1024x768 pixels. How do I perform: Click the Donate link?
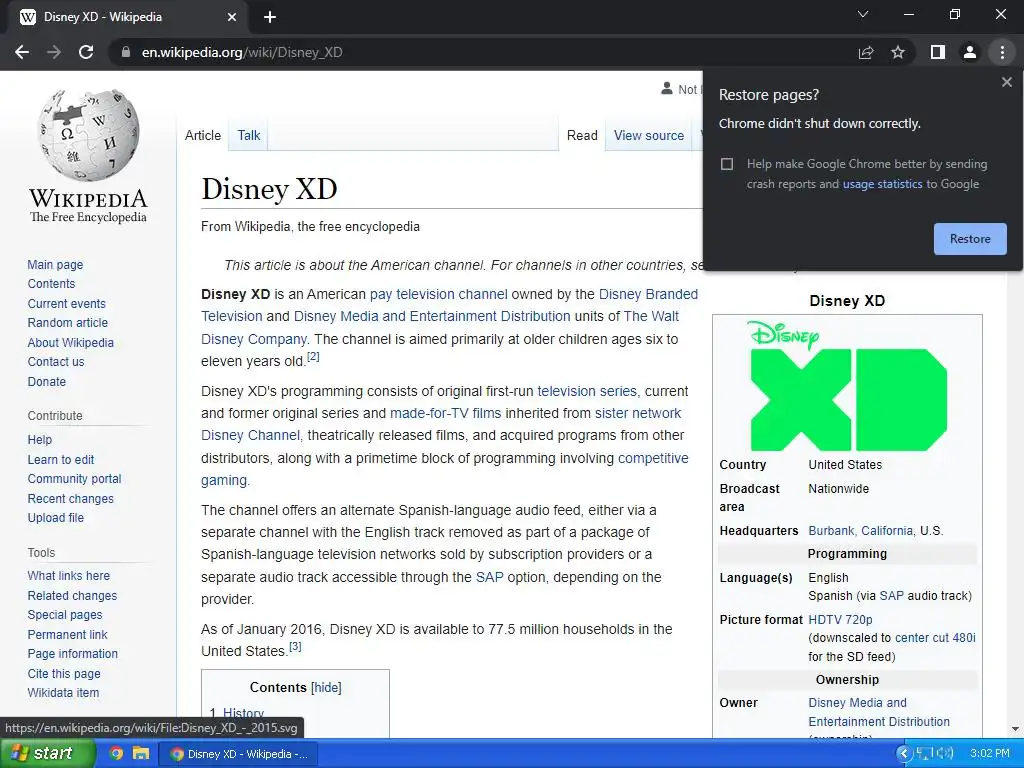tap(46, 381)
